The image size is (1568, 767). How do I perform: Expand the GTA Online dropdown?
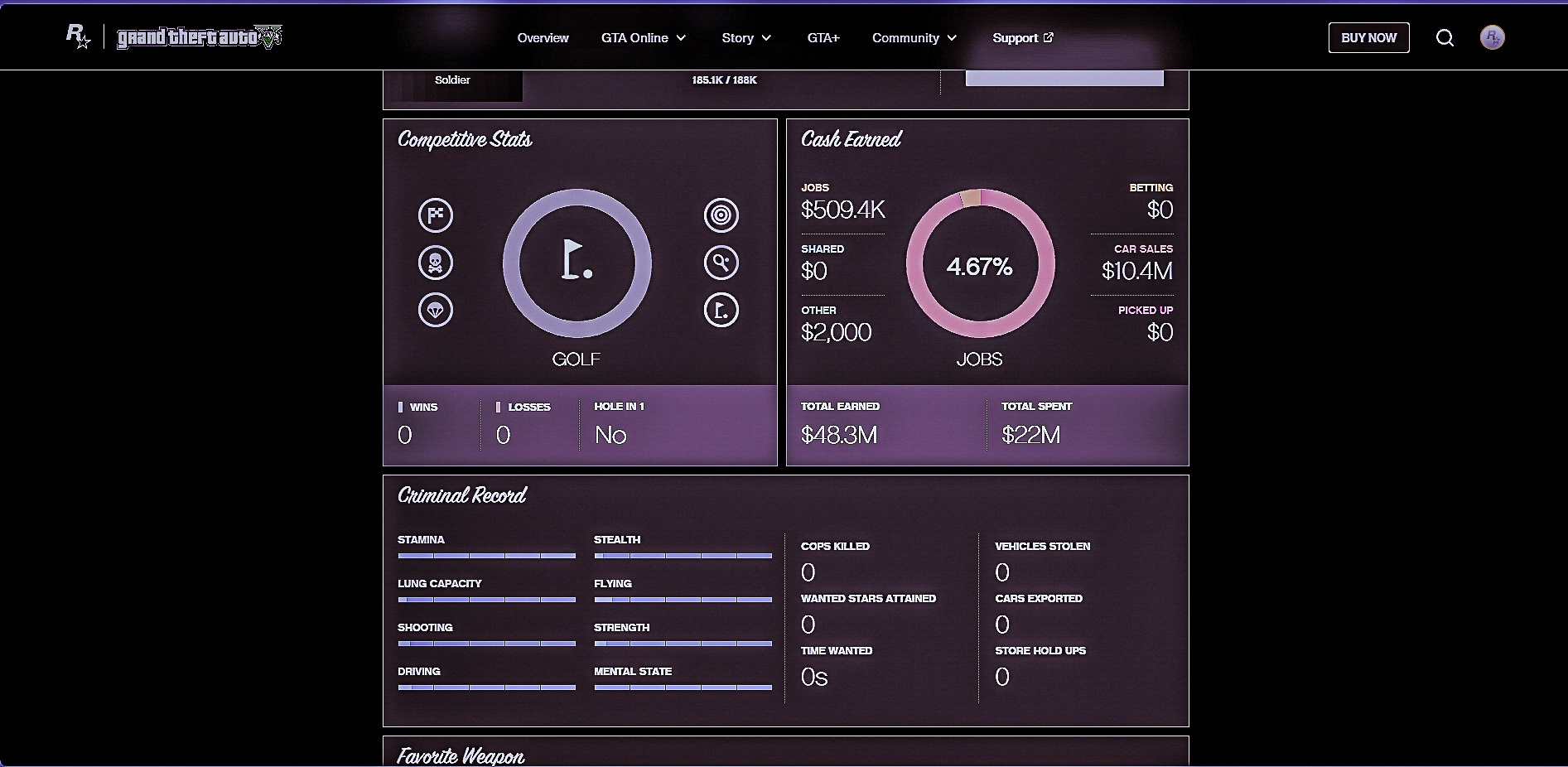644,38
